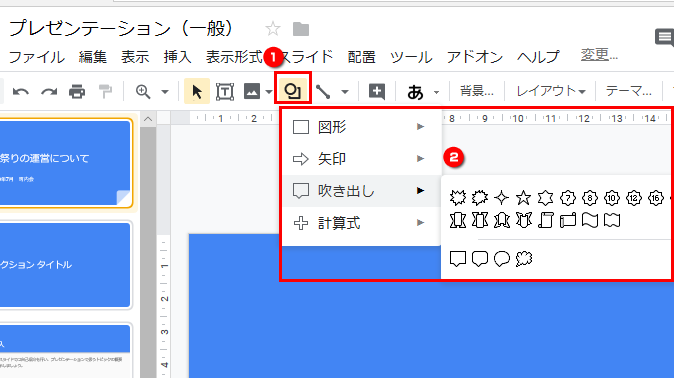This screenshot has width=674, height=378.
Task: Select the 4-point star shape
Action: 502,198
